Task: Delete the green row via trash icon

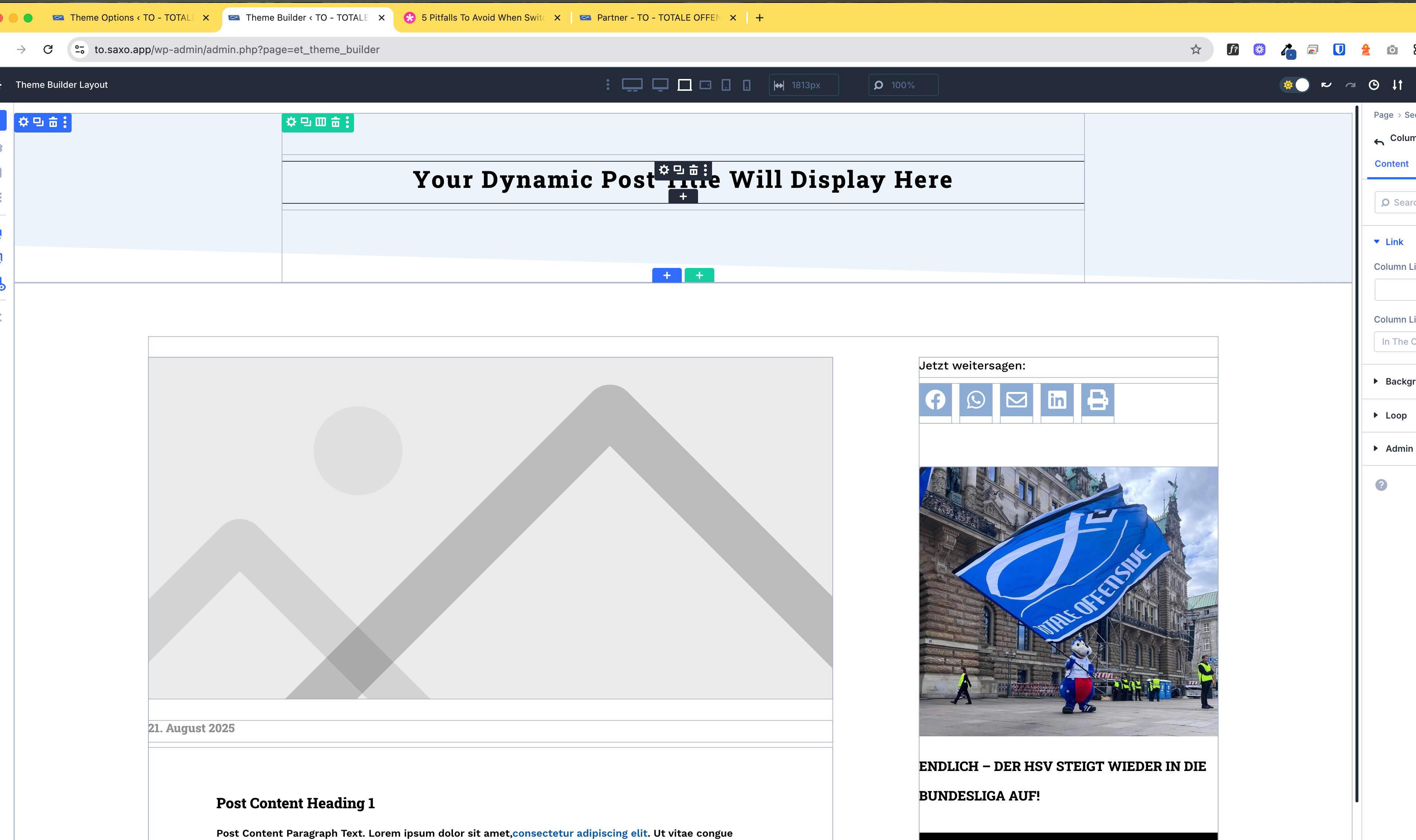Action: (x=335, y=122)
